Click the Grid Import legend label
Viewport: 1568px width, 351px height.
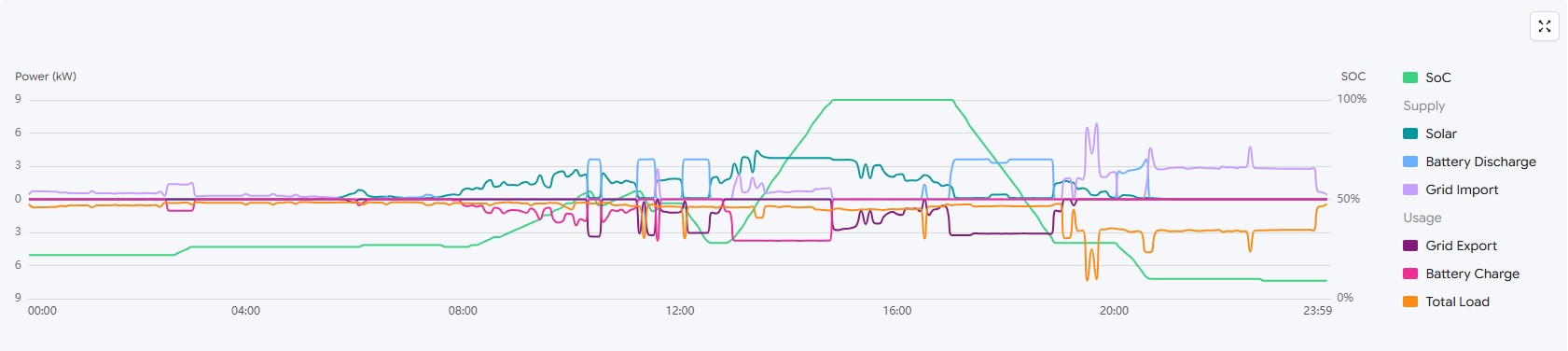(1462, 190)
